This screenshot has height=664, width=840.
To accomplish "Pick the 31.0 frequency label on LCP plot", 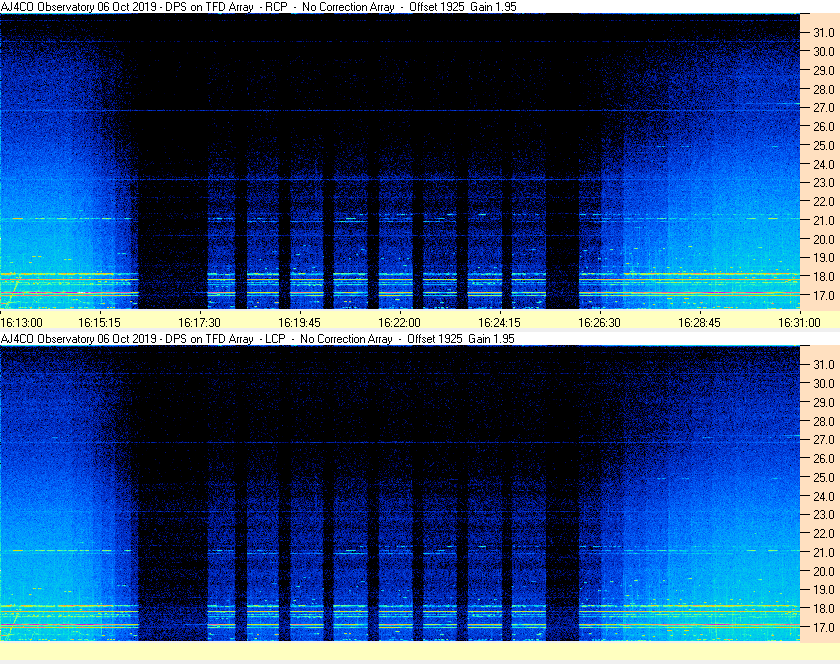I will pos(824,364).
